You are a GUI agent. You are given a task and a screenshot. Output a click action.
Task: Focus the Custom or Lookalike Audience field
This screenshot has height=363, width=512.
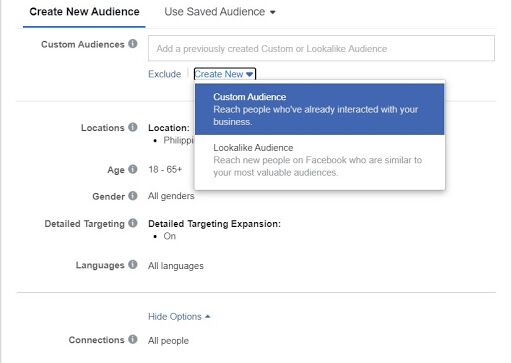click(x=321, y=49)
